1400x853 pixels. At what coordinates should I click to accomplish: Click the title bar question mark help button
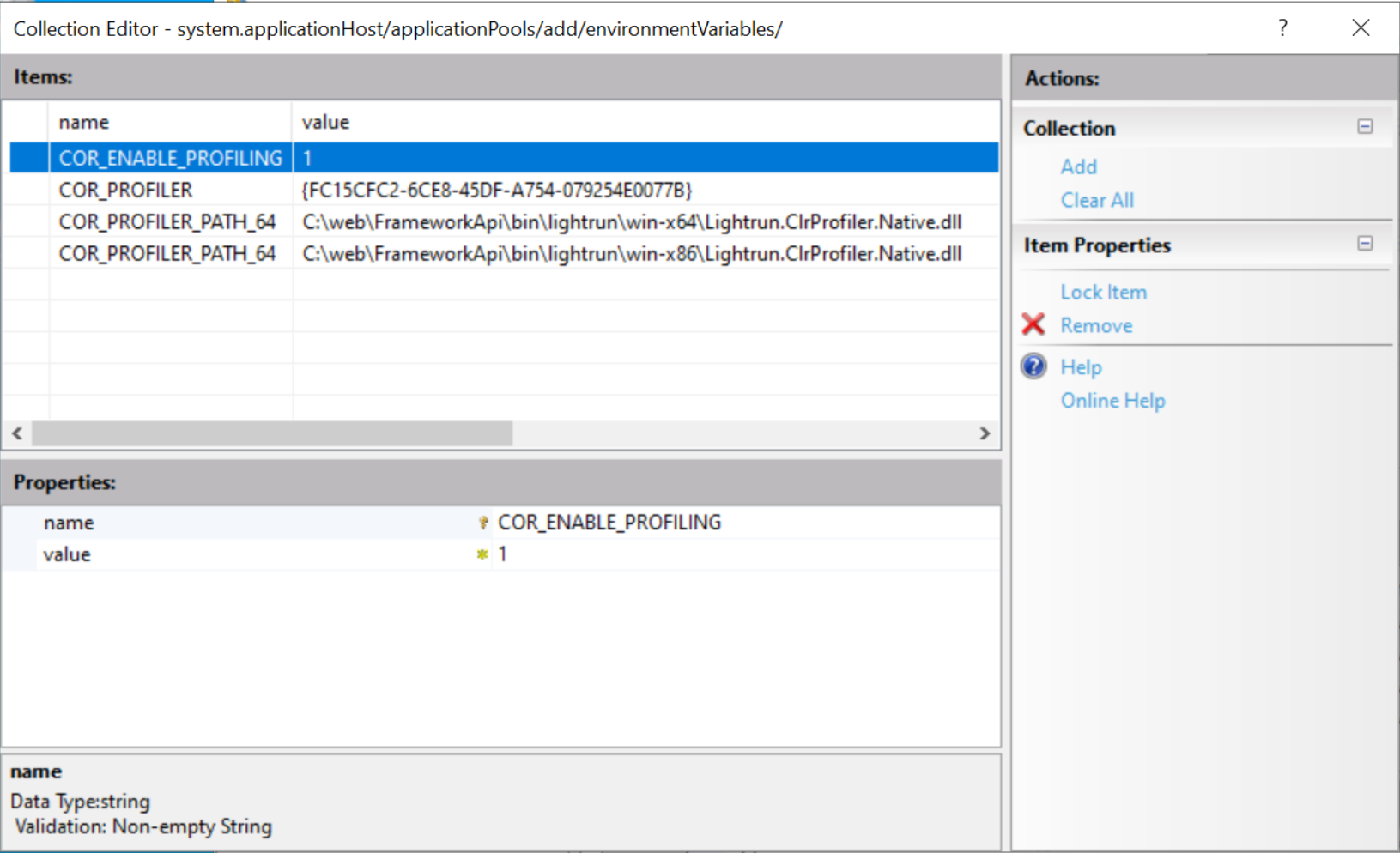[x=1282, y=28]
